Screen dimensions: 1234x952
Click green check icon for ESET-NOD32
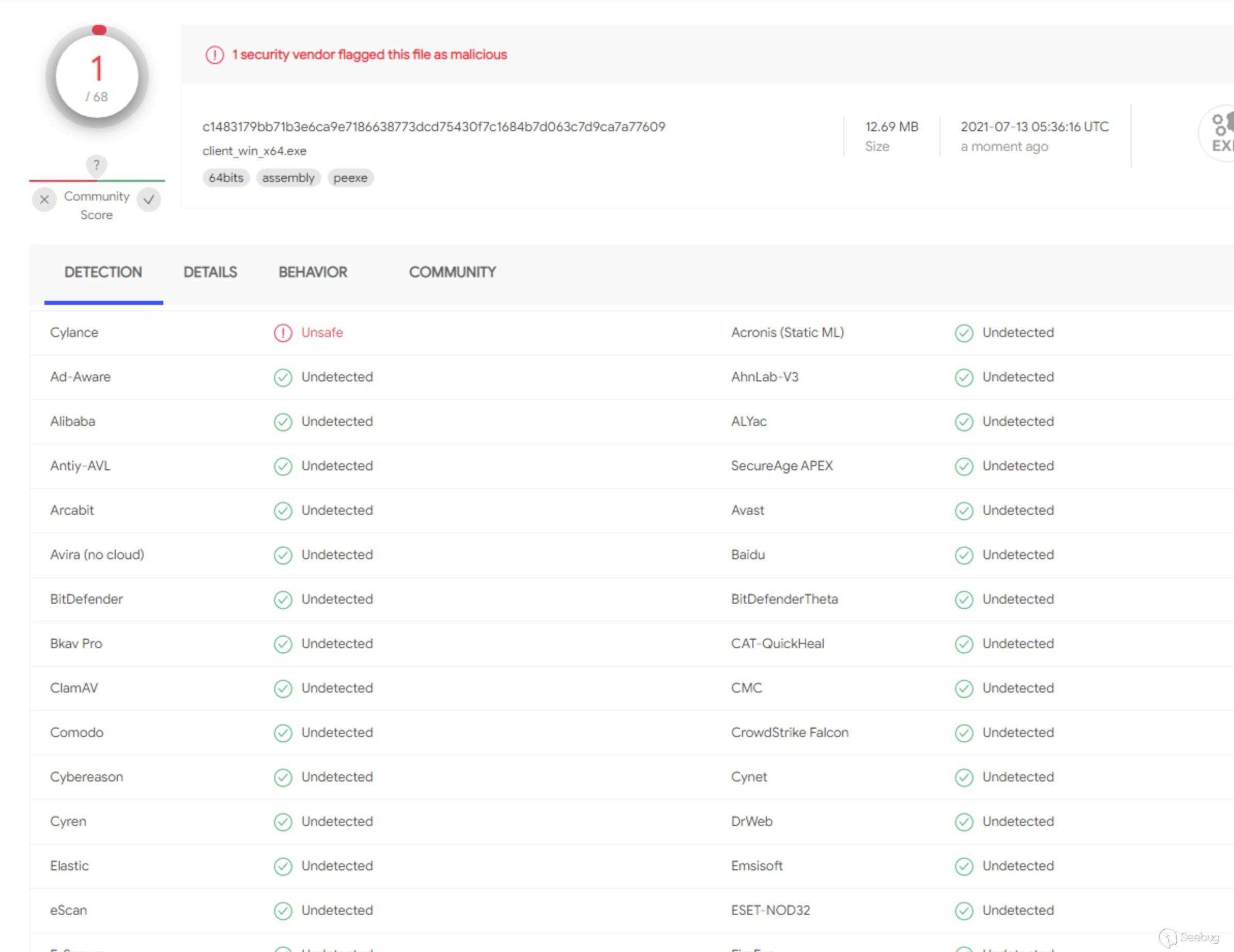[x=963, y=911]
